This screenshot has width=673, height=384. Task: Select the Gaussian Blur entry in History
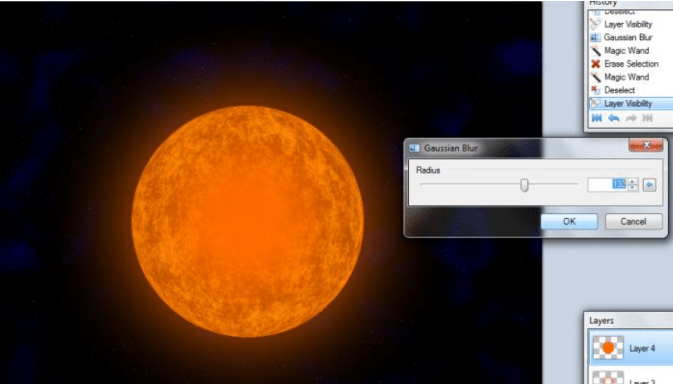pyautogui.click(x=631, y=37)
